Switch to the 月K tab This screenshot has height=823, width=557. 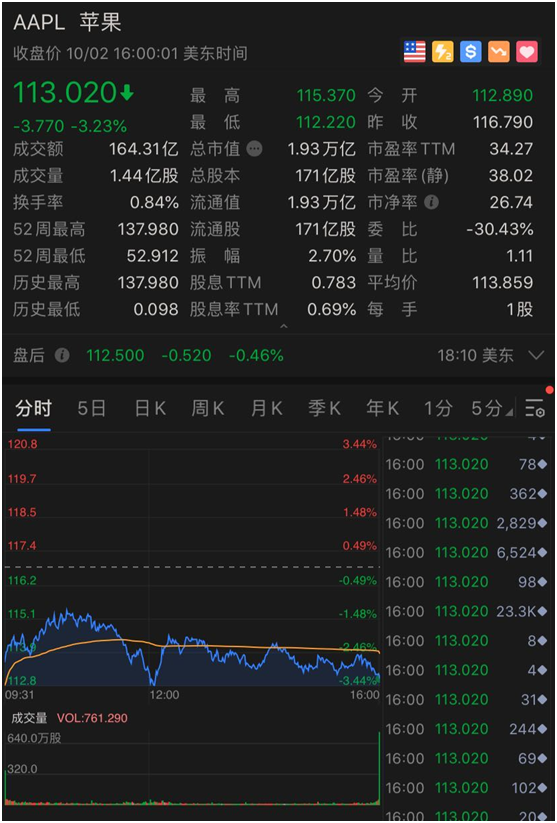[x=267, y=408]
